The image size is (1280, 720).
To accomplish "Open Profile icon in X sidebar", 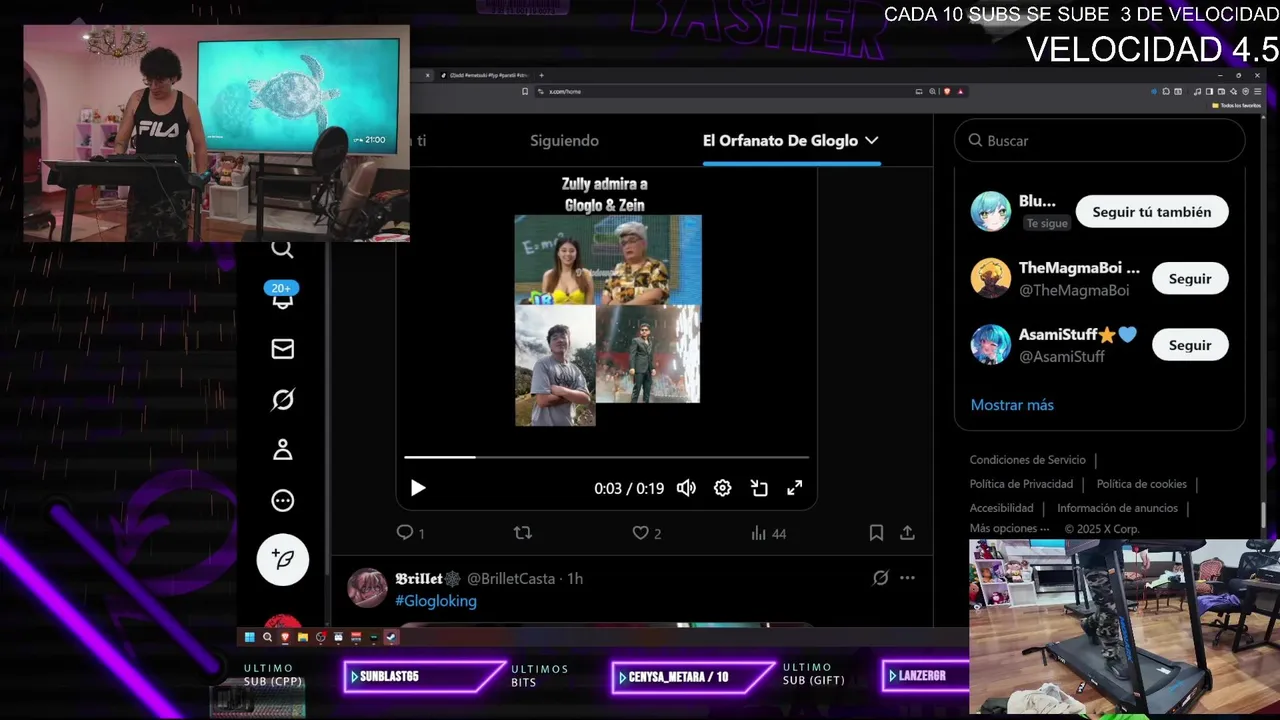I will pyautogui.click(x=283, y=450).
